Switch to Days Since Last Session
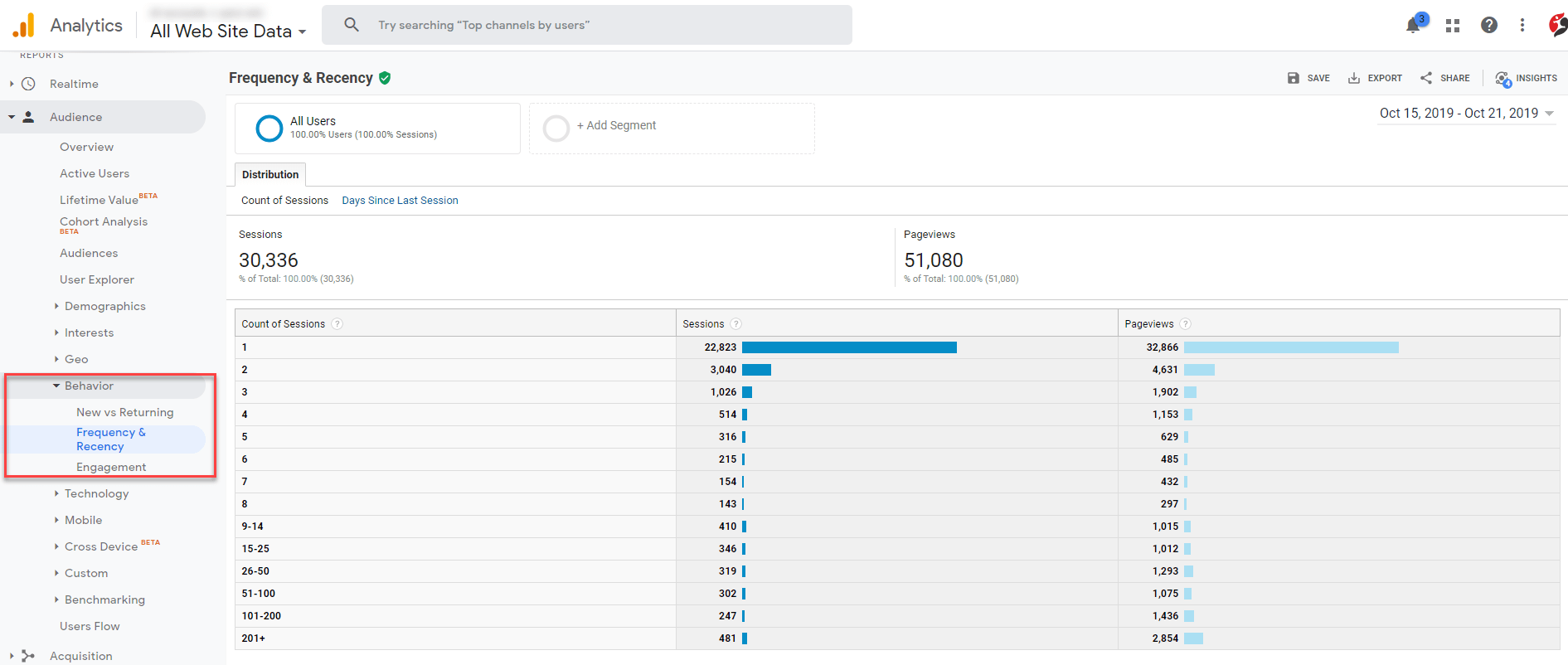 point(400,201)
